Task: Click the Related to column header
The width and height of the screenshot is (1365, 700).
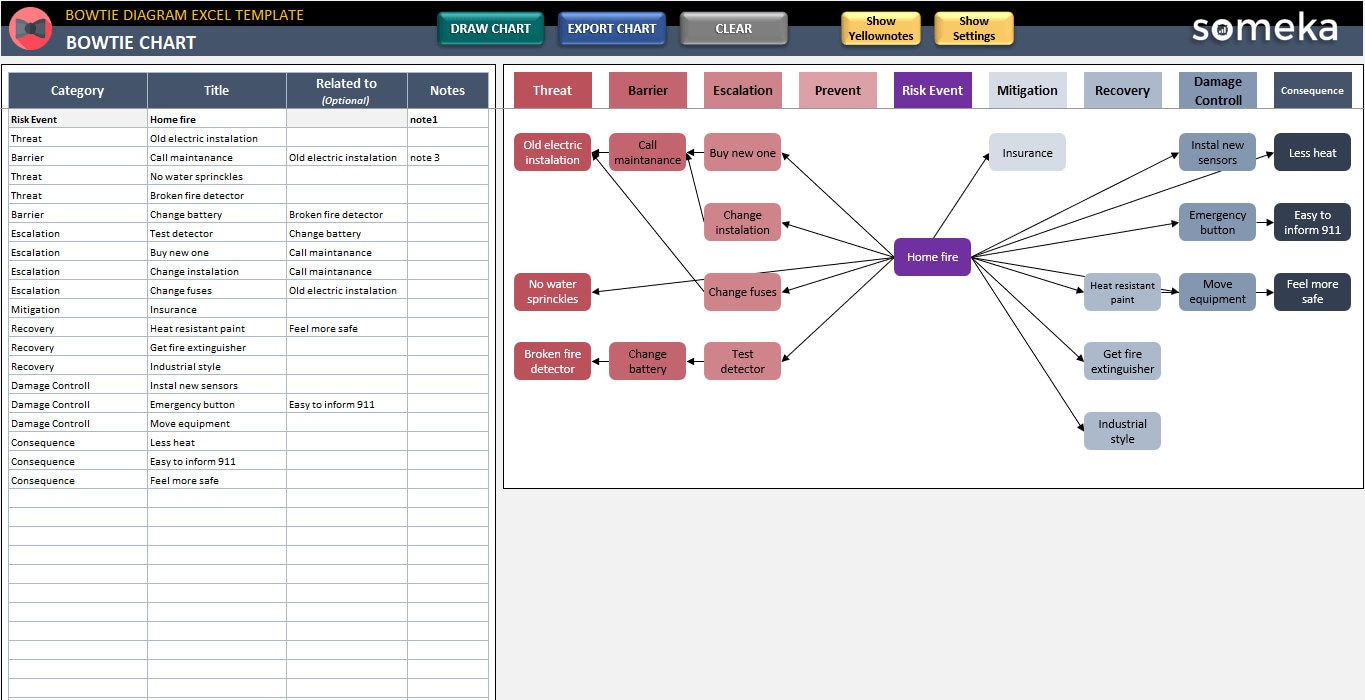Action: point(346,90)
